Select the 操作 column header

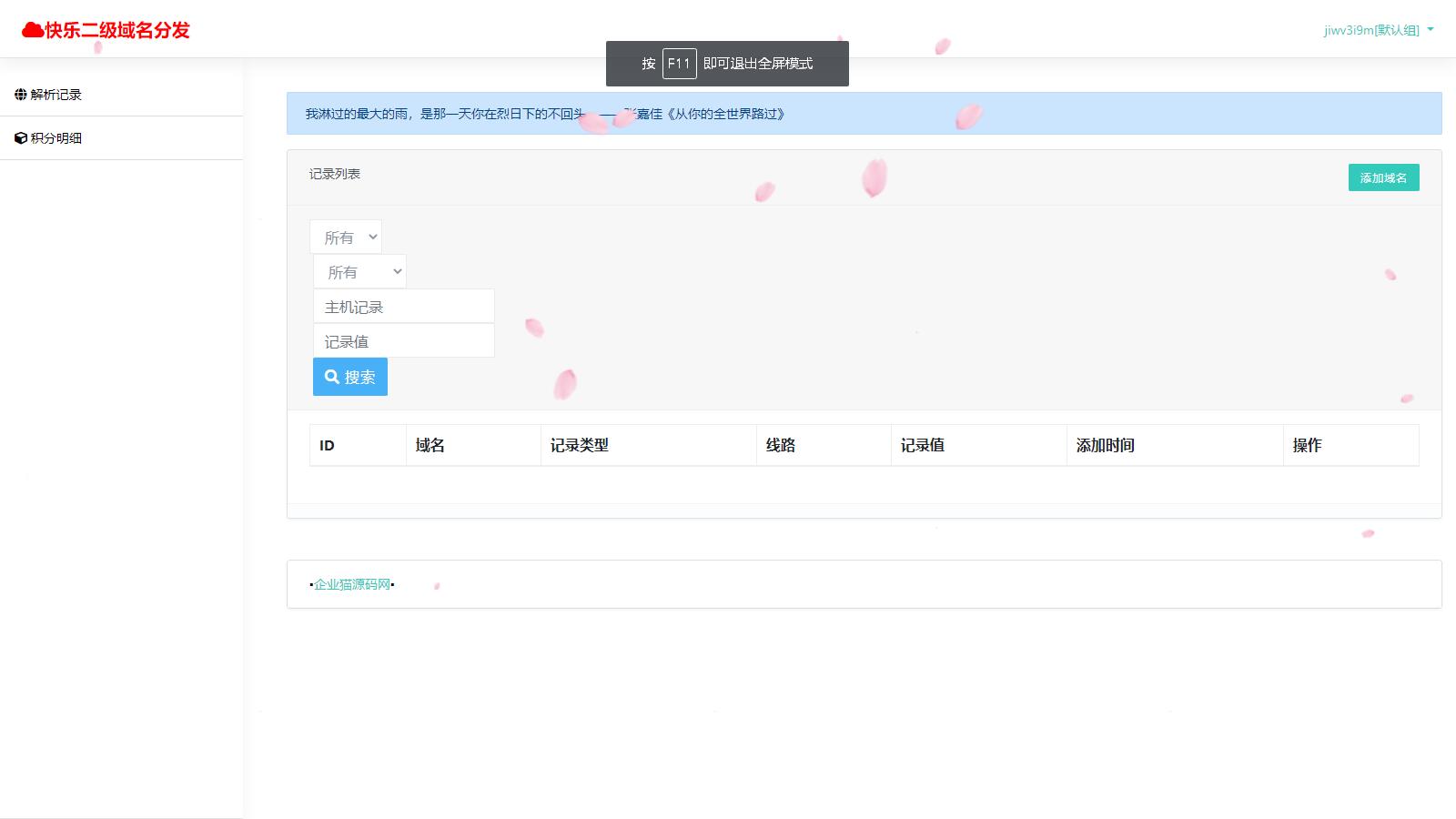[1306, 445]
